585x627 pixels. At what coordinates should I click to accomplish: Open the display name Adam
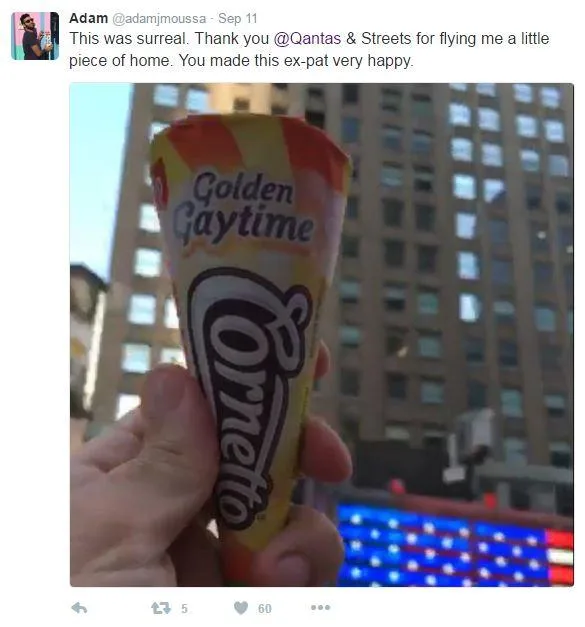coord(88,18)
